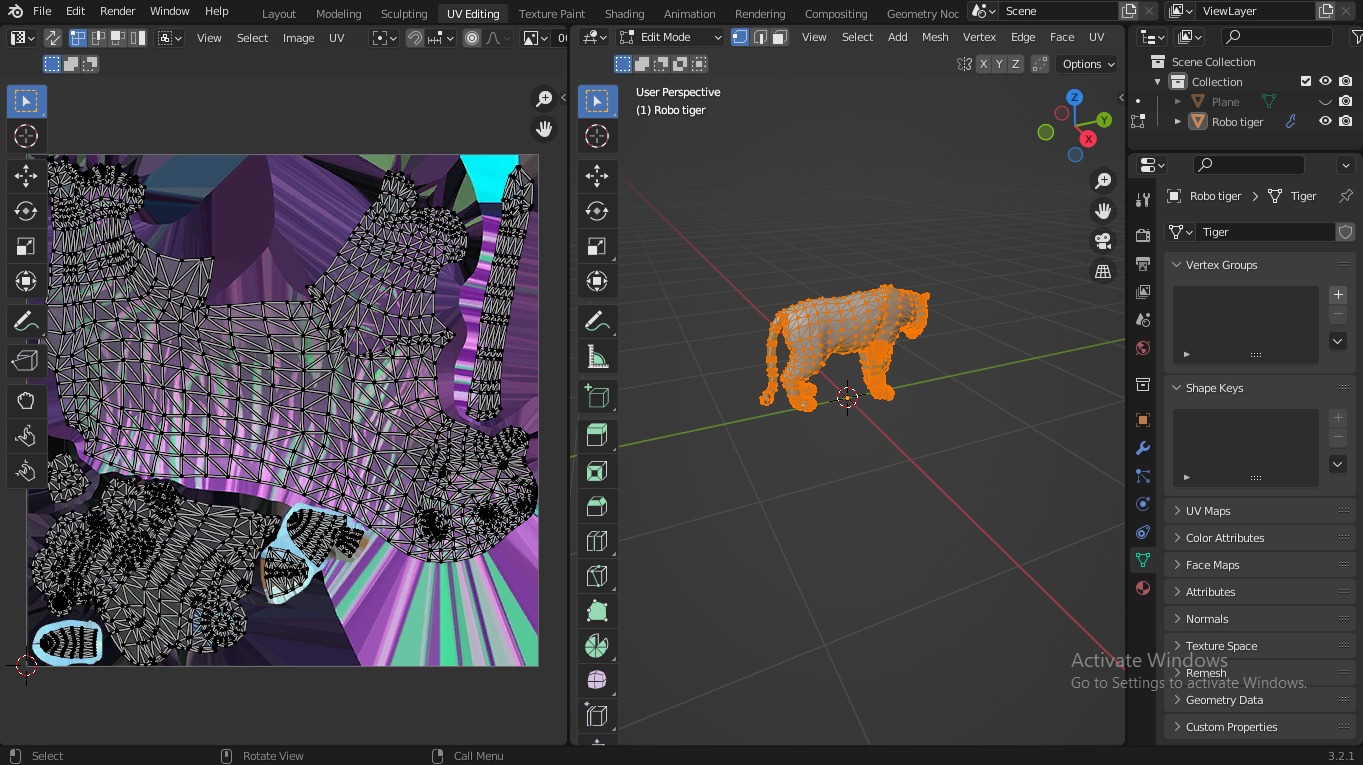The image size is (1363, 765).
Task: Click the pan hand icon in UV editor
Action: pyautogui.click(x=544, y=129)
